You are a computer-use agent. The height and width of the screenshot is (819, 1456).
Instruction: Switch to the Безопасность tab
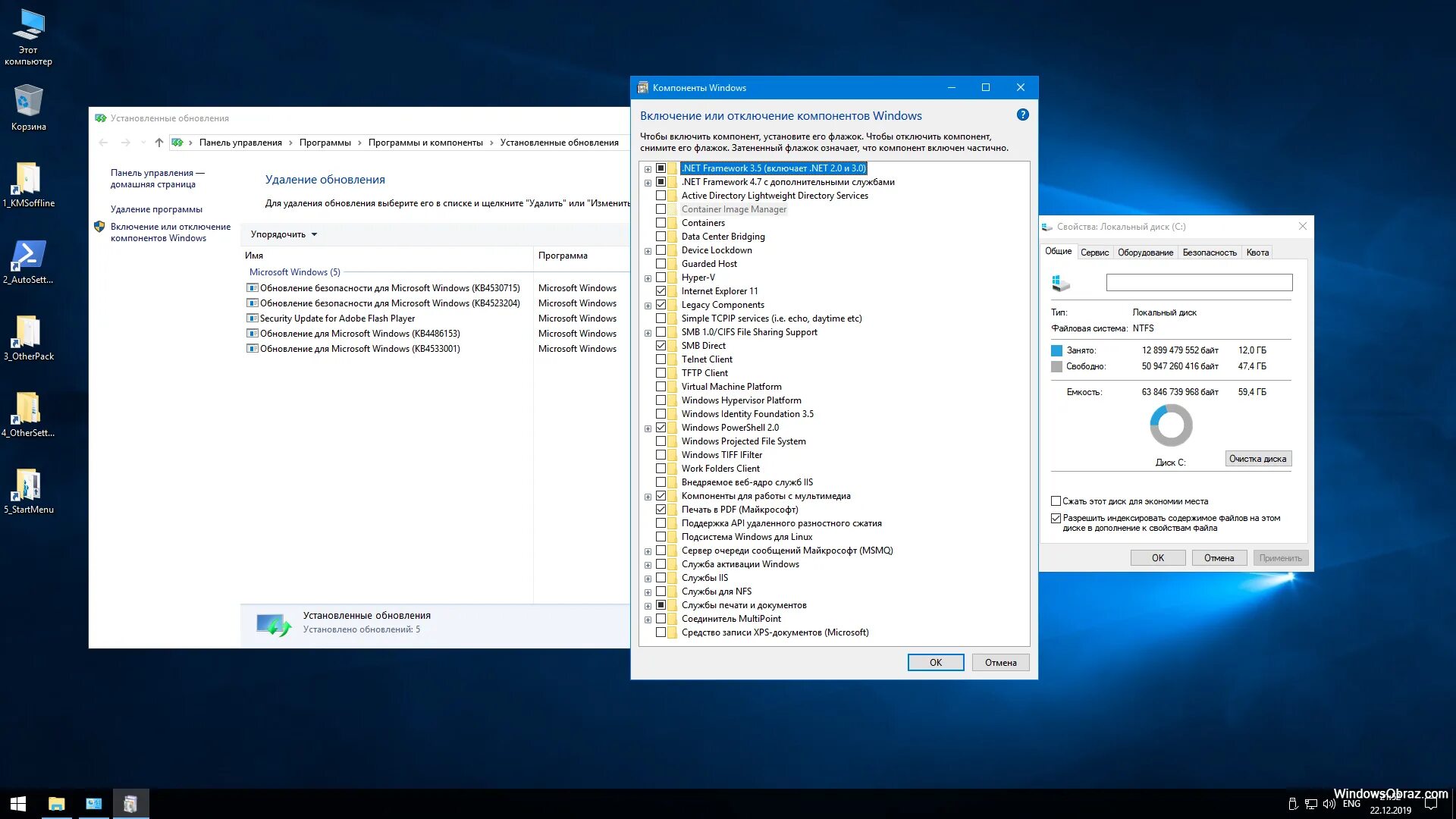point(1209,253)
